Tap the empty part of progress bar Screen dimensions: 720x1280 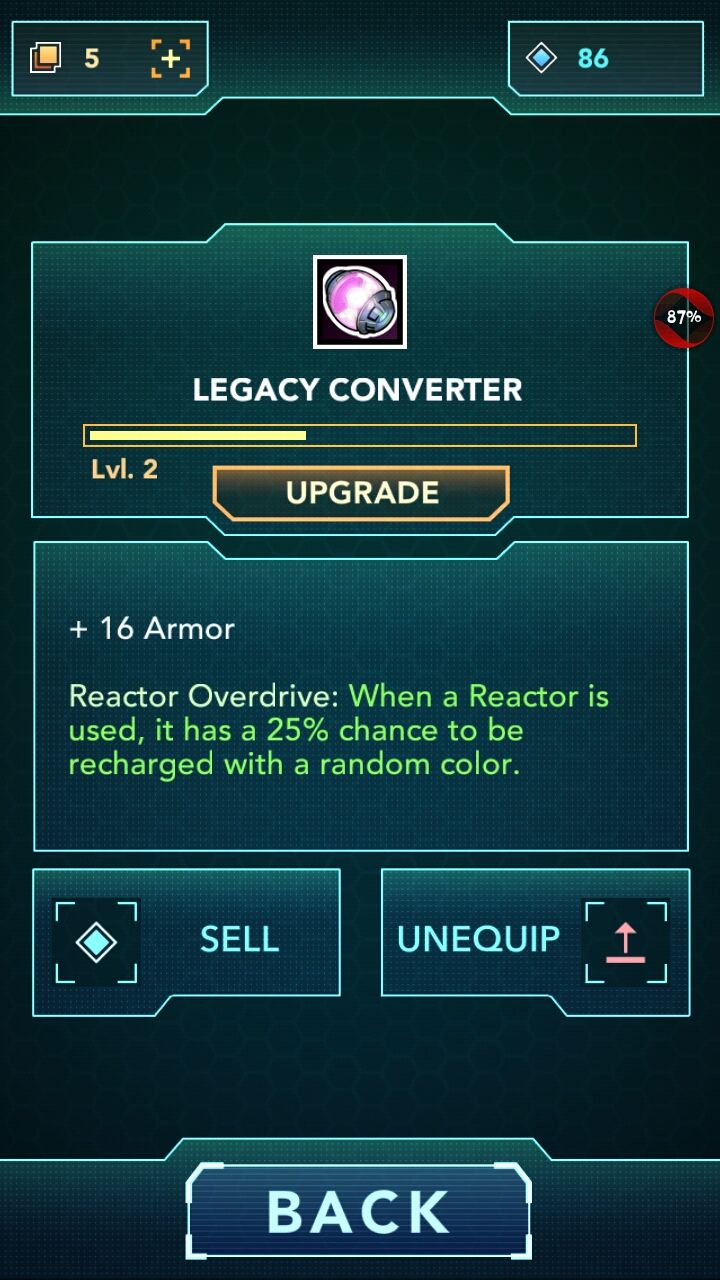[470, 436]
